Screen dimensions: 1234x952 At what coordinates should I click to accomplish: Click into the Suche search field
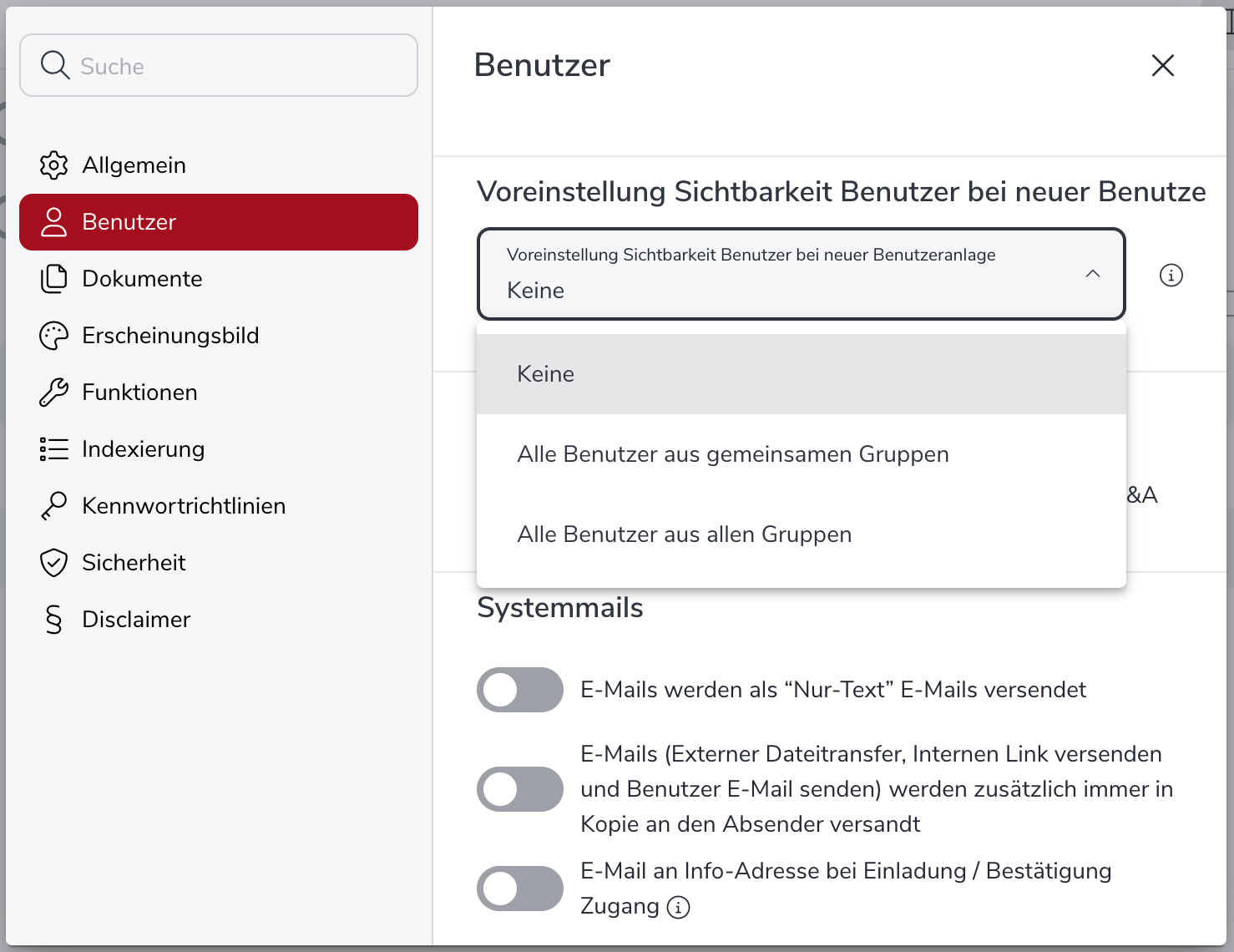tap(234, 66)
